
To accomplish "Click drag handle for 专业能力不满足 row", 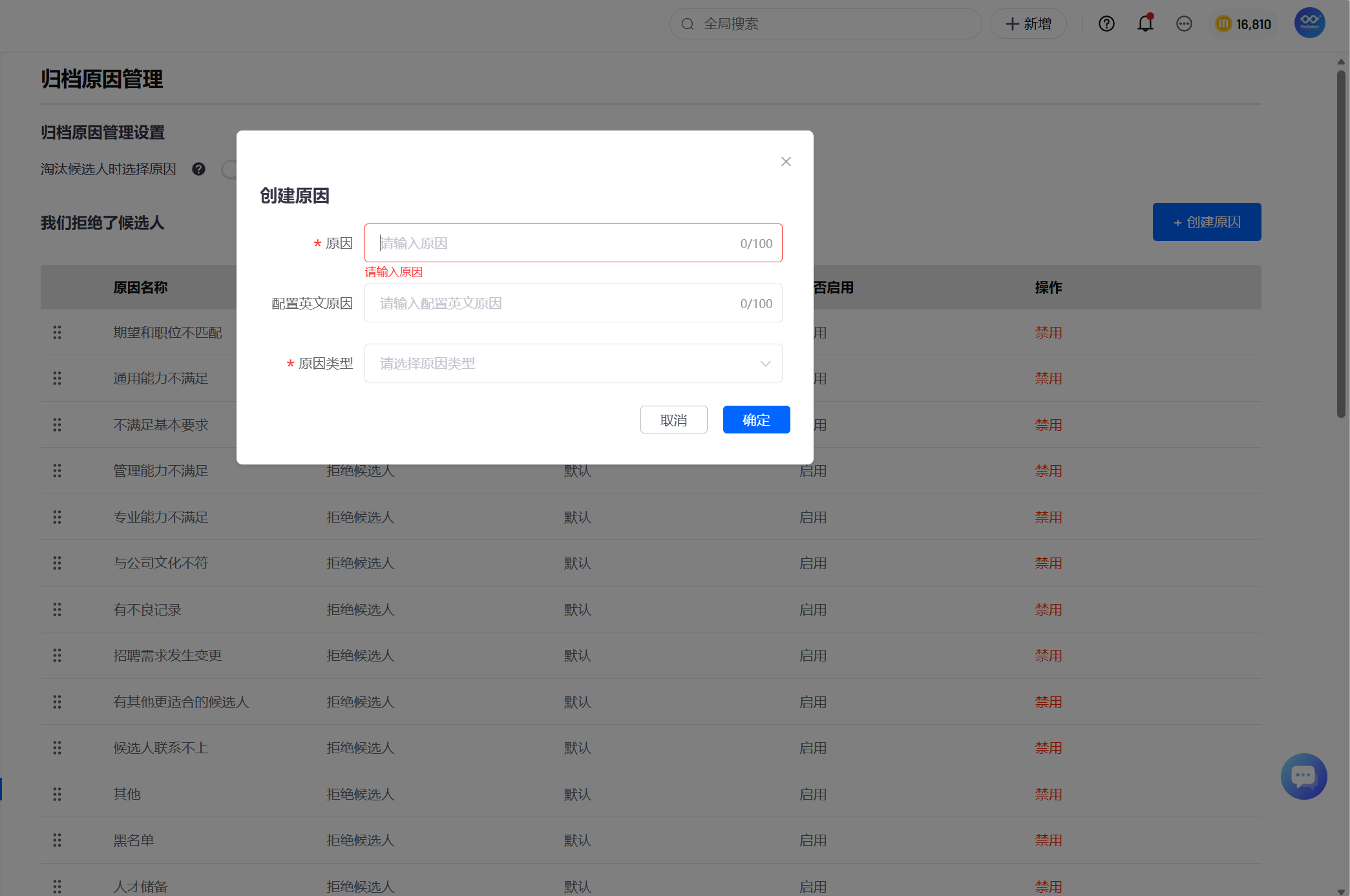I will (x=57, y=517).
